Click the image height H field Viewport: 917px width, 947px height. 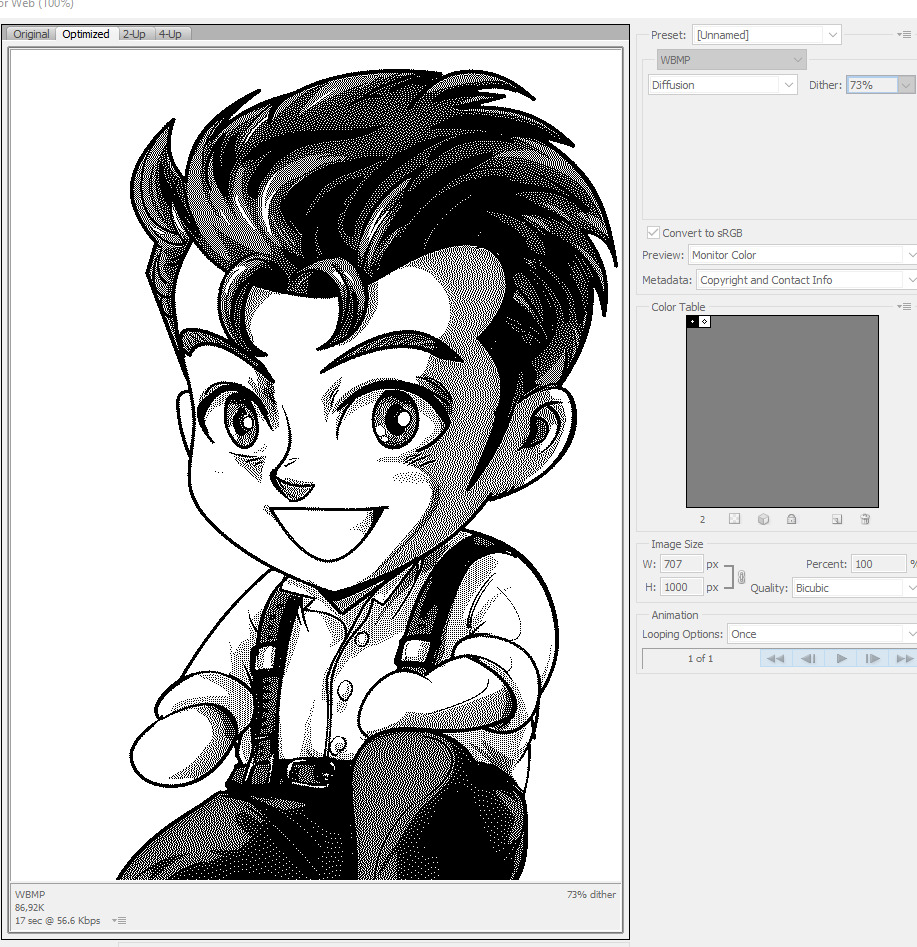681,587
